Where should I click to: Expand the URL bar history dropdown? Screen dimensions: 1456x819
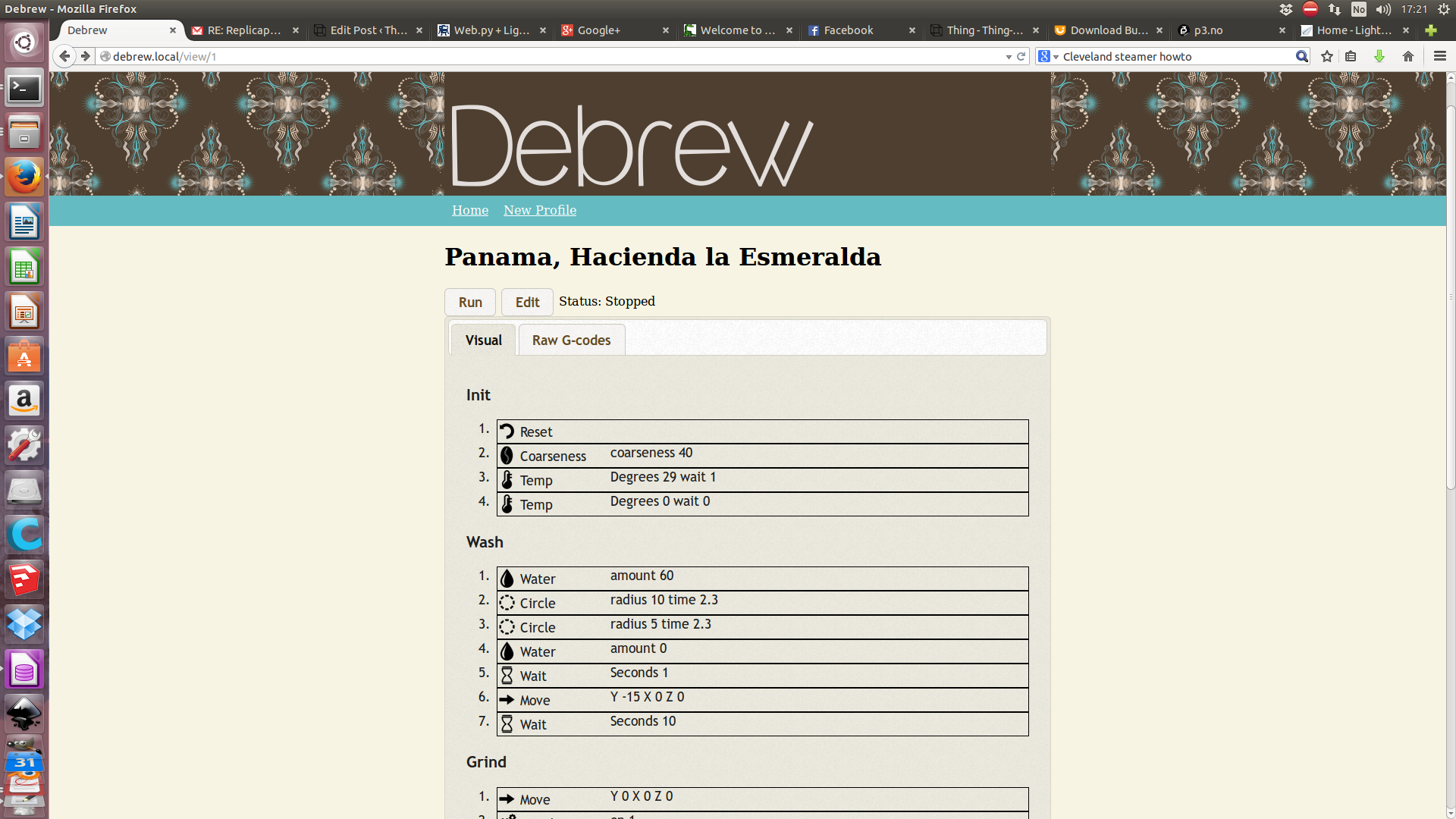[1008, 57]
